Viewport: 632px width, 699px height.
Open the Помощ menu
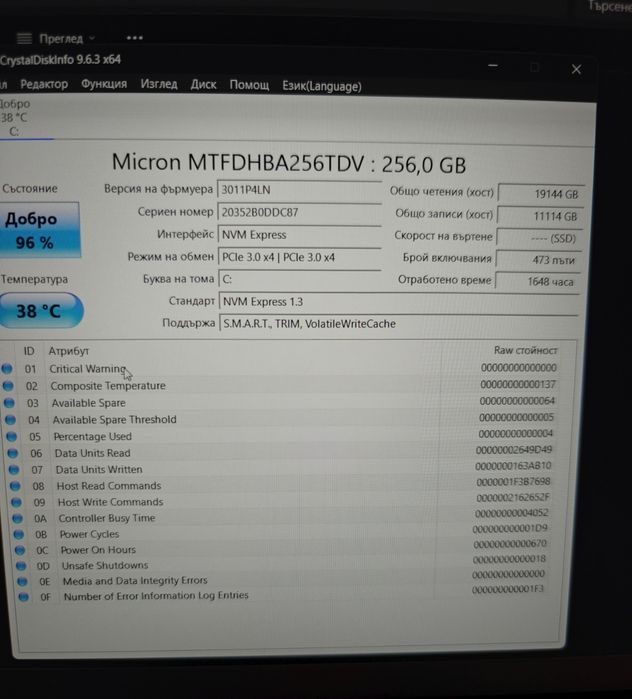[249, 85]
